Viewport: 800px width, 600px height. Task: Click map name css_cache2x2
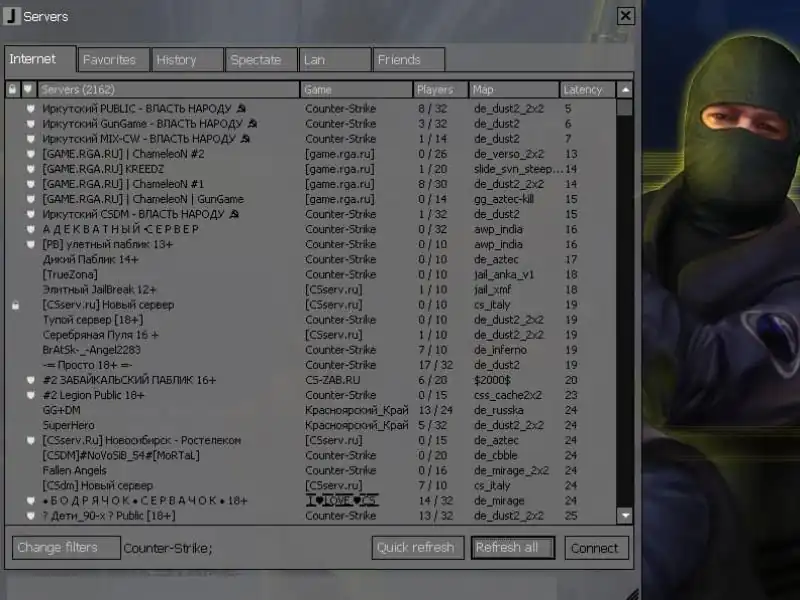(x=508, y=395)
